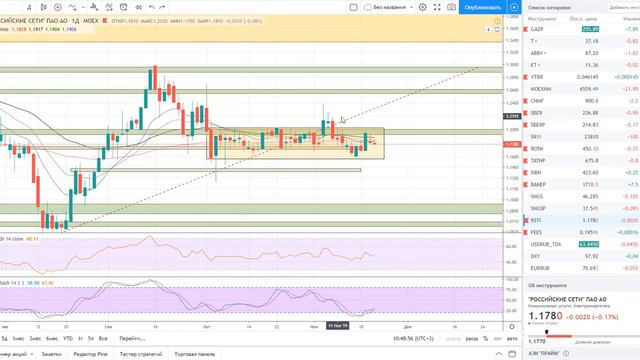Open the Скринер акций tab dropdown
This screenshot has height=360, width=640.
point(32,354)
